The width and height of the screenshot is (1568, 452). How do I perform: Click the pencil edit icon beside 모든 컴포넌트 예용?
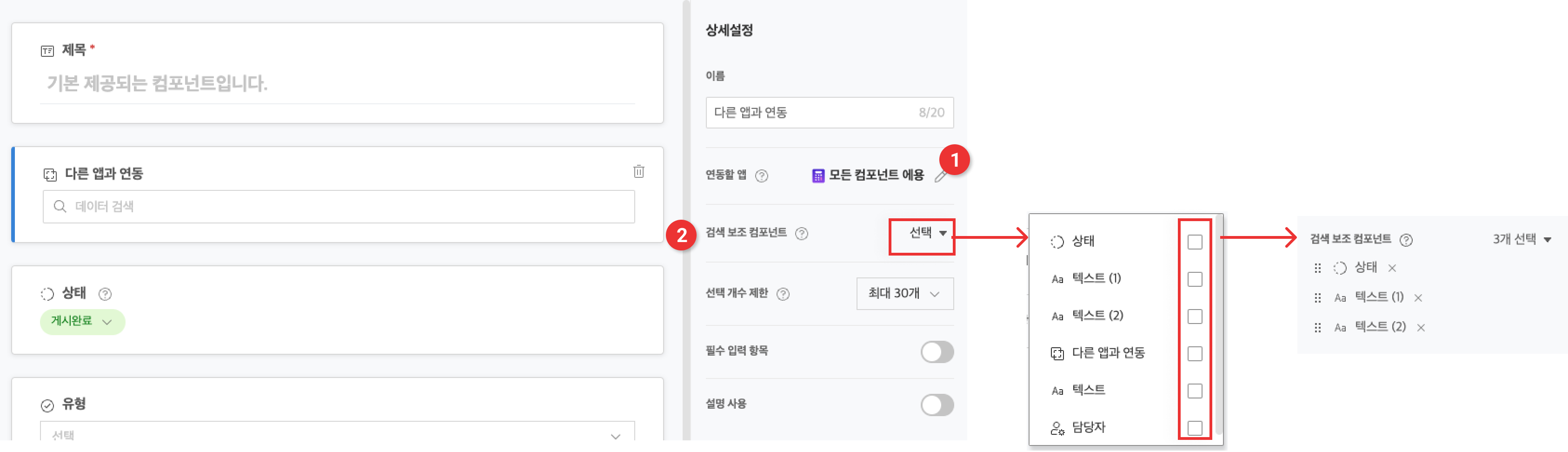(941, 177)
